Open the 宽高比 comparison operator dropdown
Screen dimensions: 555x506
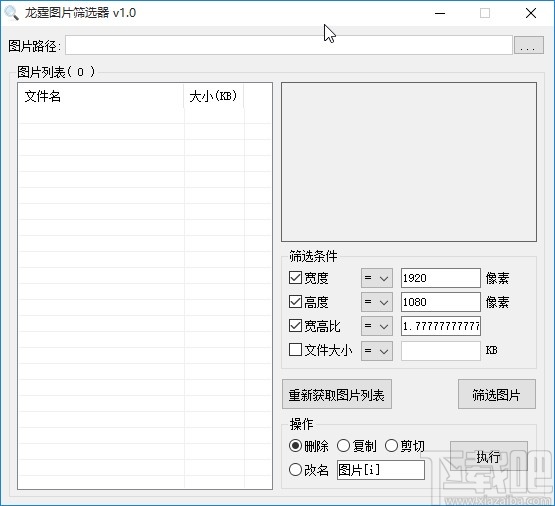377,326
